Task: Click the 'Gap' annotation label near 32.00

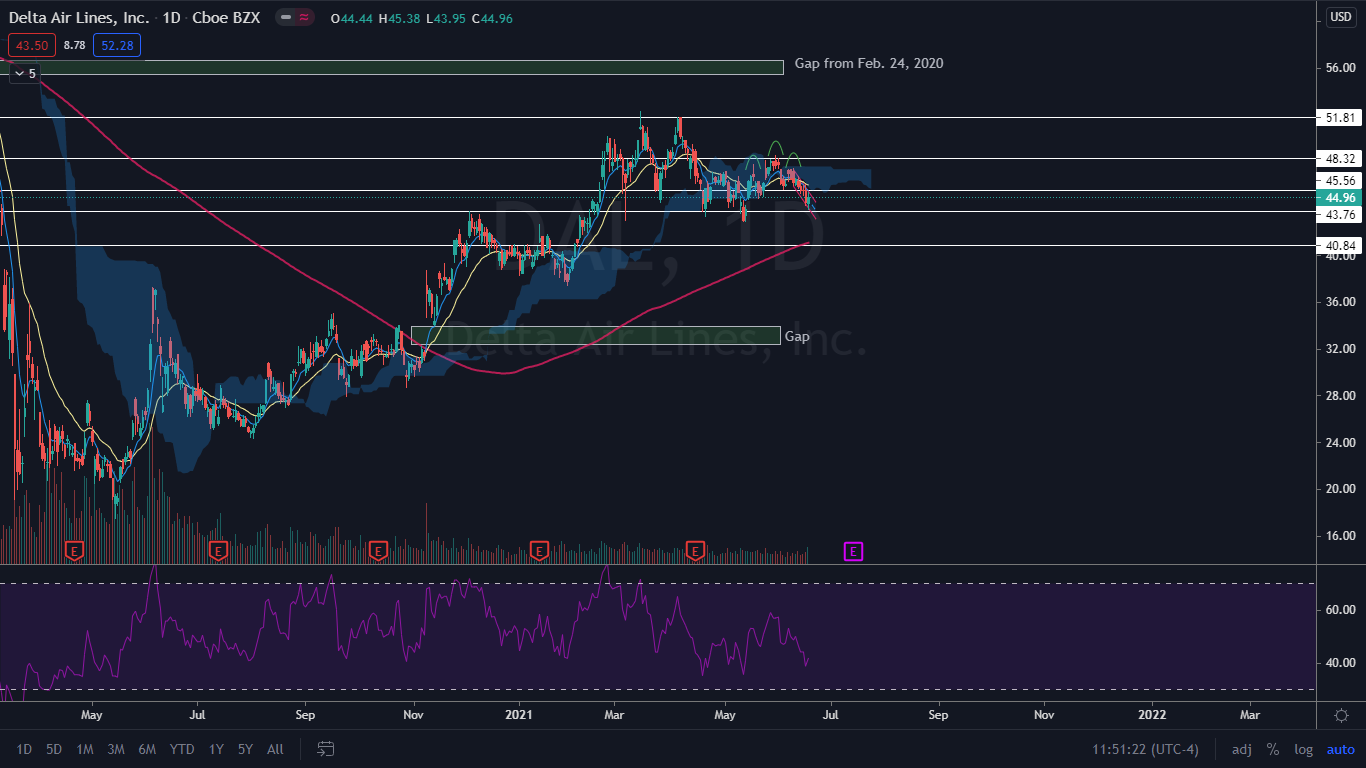Action: [x=797, y=336]
